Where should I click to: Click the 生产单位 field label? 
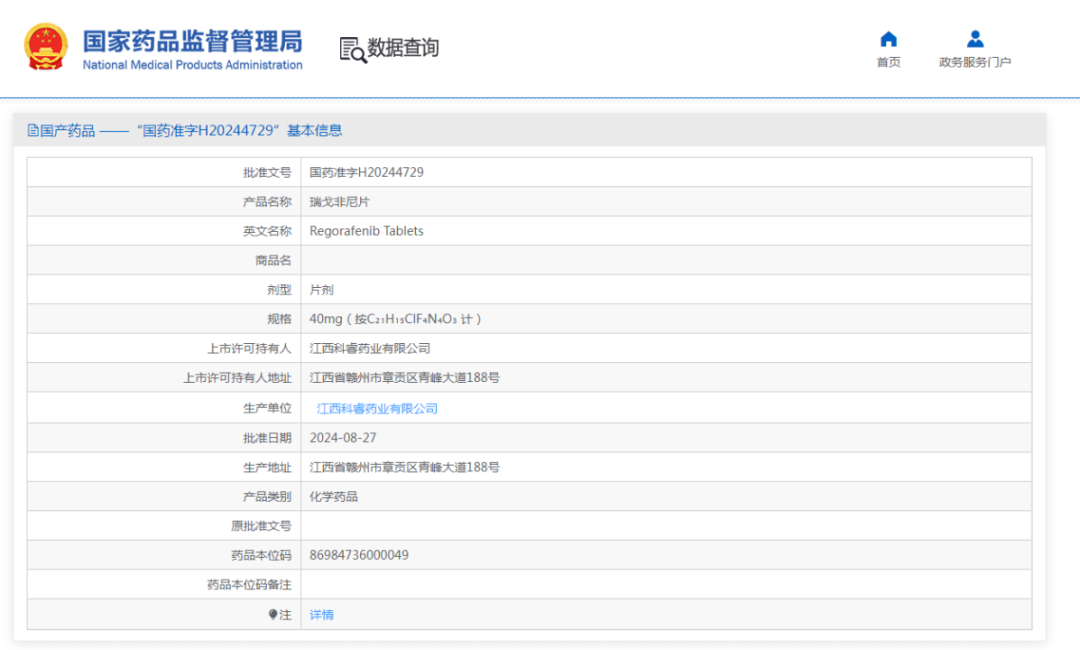(267, 408)
